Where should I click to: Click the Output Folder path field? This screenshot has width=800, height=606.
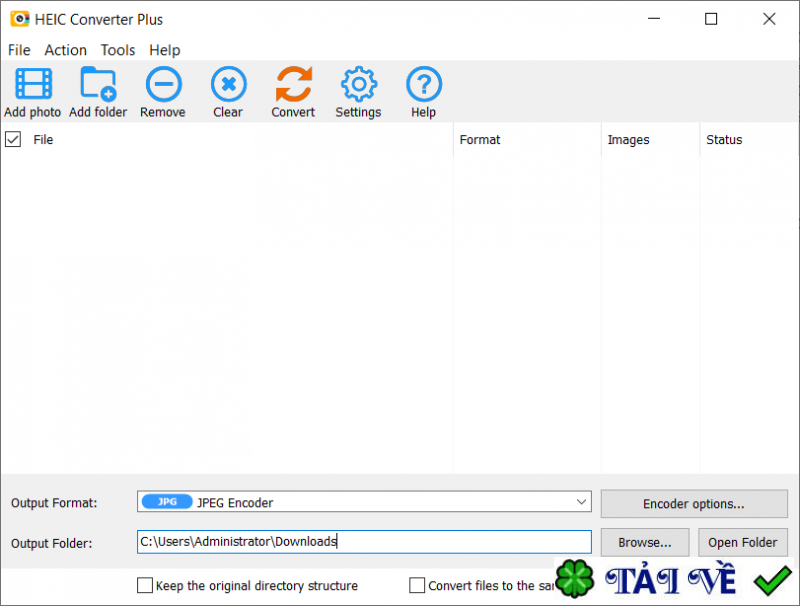pyautogui.click(x=364, y=542)
